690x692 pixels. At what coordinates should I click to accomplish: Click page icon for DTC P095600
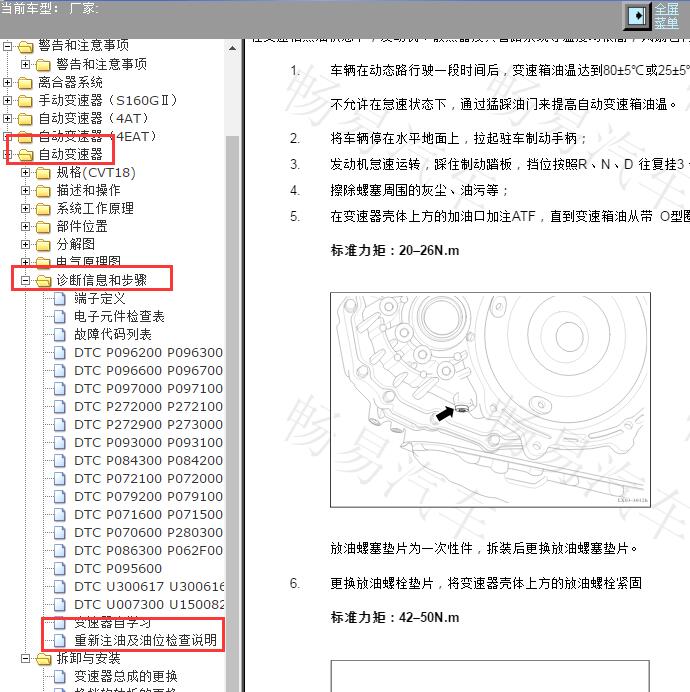(x=60, y=568)
